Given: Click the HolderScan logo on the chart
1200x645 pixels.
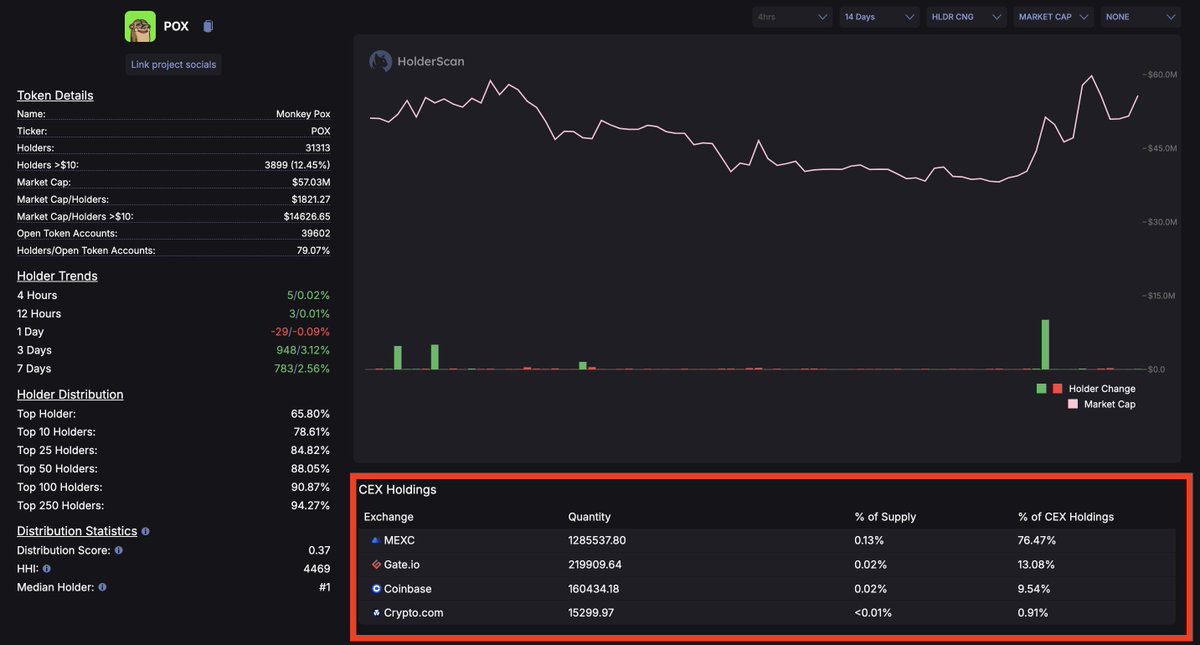Looking at the screenshot, I should pyautogui.click(x=380, y=61).
